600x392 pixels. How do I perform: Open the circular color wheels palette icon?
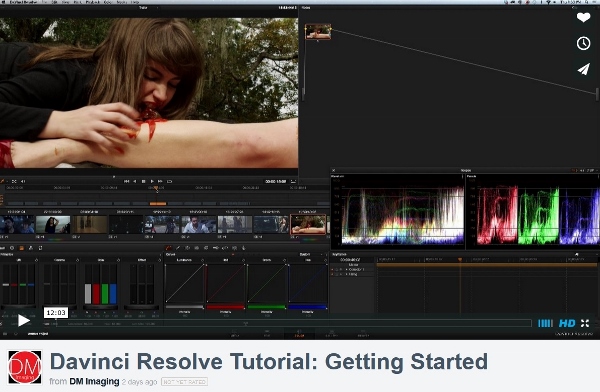[x=12, y=248]
